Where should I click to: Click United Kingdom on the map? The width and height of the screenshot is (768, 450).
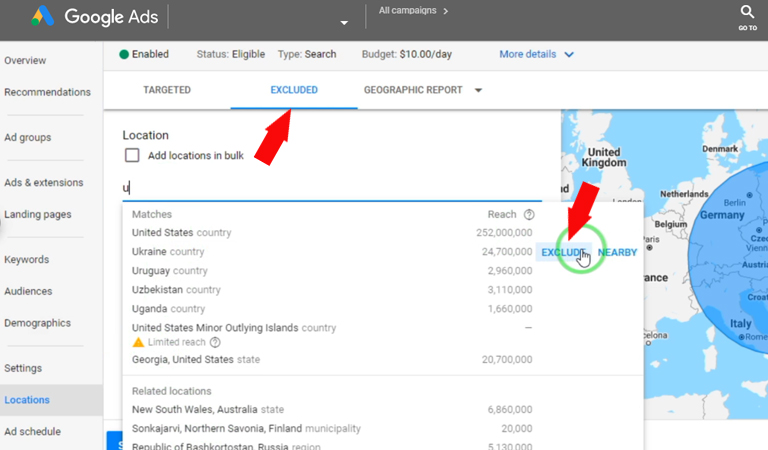pos(604,157)
